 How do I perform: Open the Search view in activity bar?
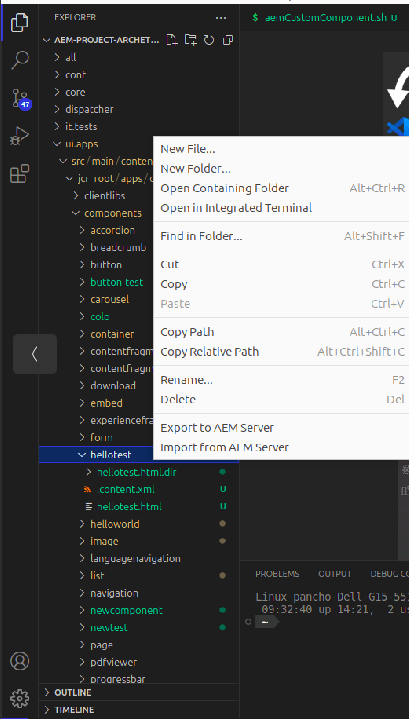[20, 60]
